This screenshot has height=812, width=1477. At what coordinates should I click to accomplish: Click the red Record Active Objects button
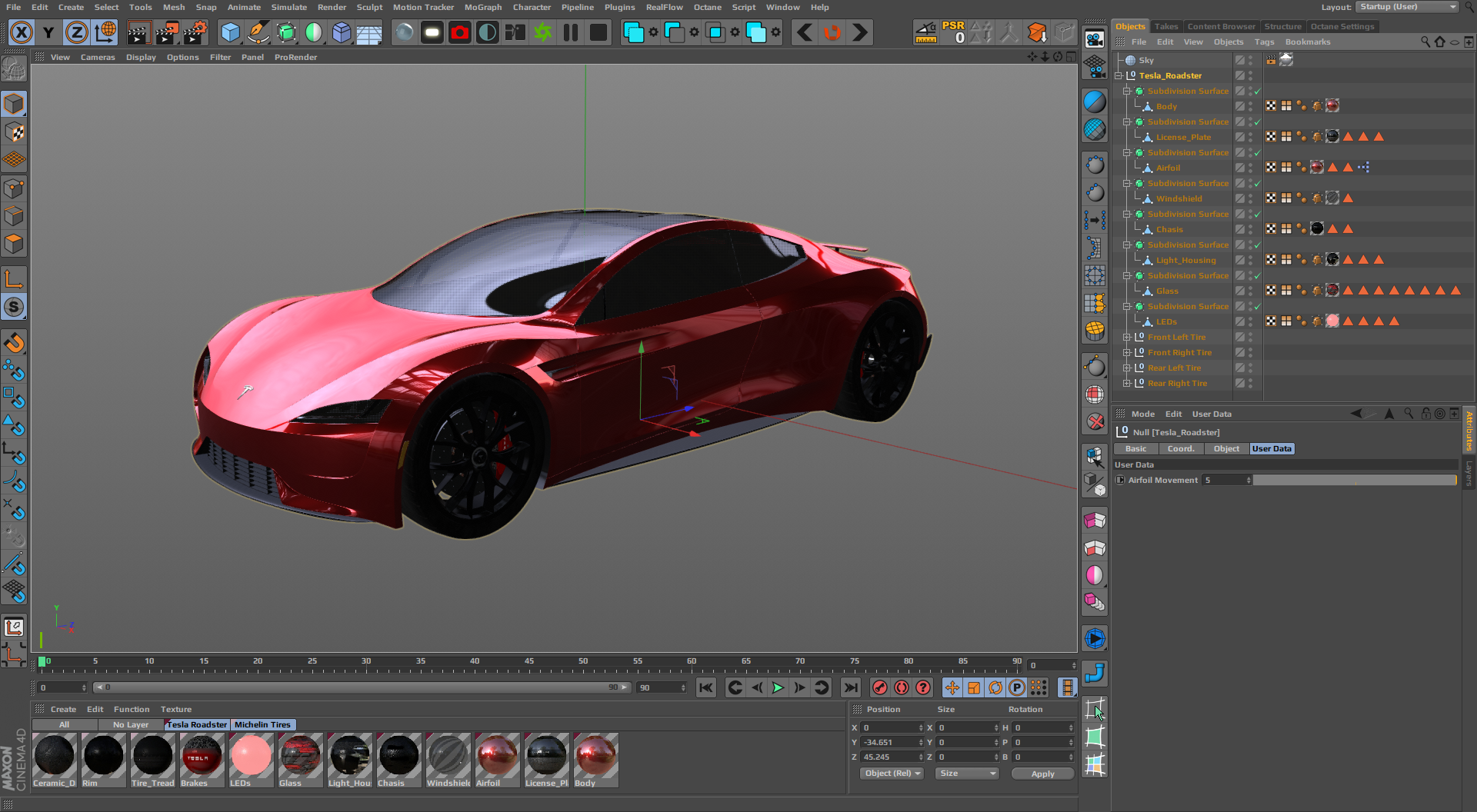[880, 687]
